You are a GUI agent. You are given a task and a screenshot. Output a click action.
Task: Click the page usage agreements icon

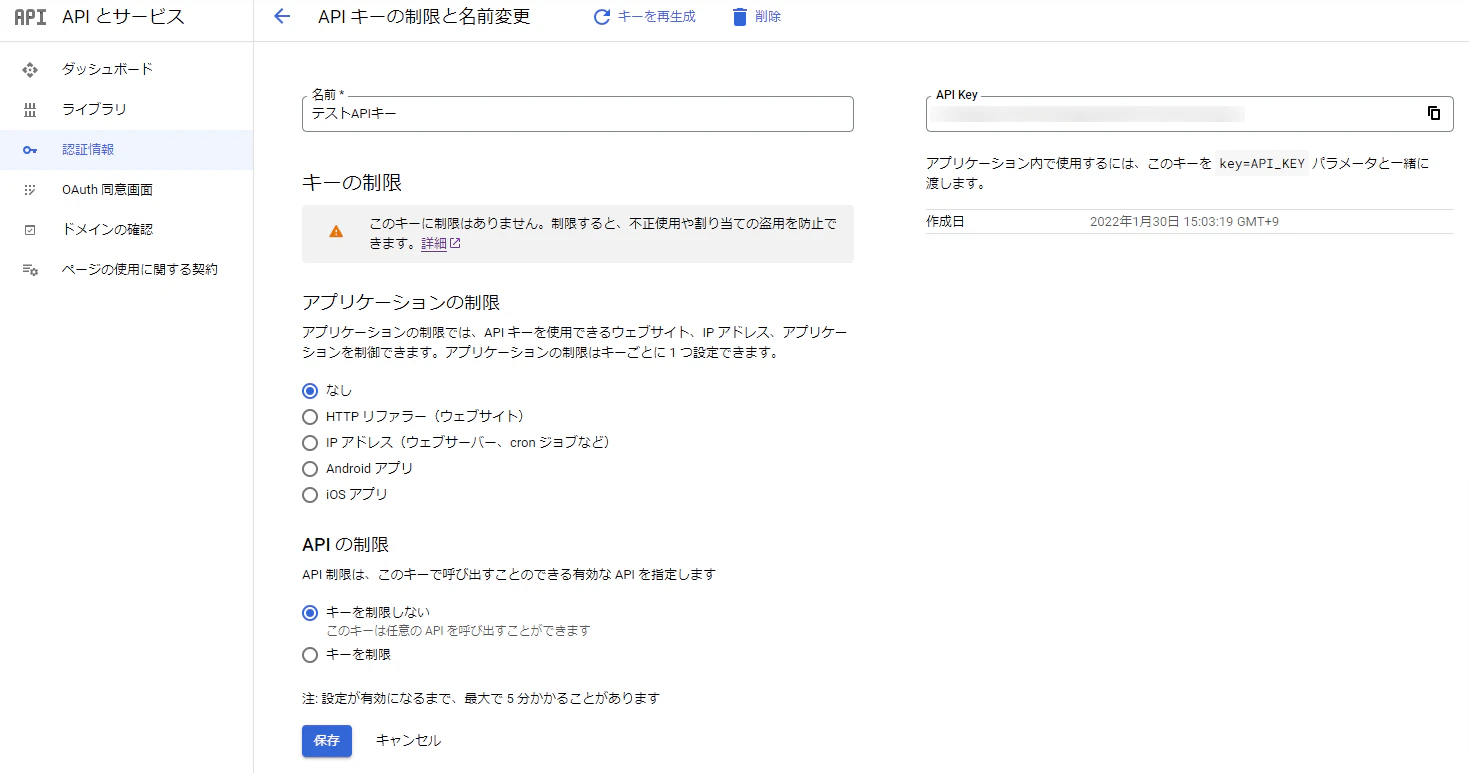click(x=30, y=270)
